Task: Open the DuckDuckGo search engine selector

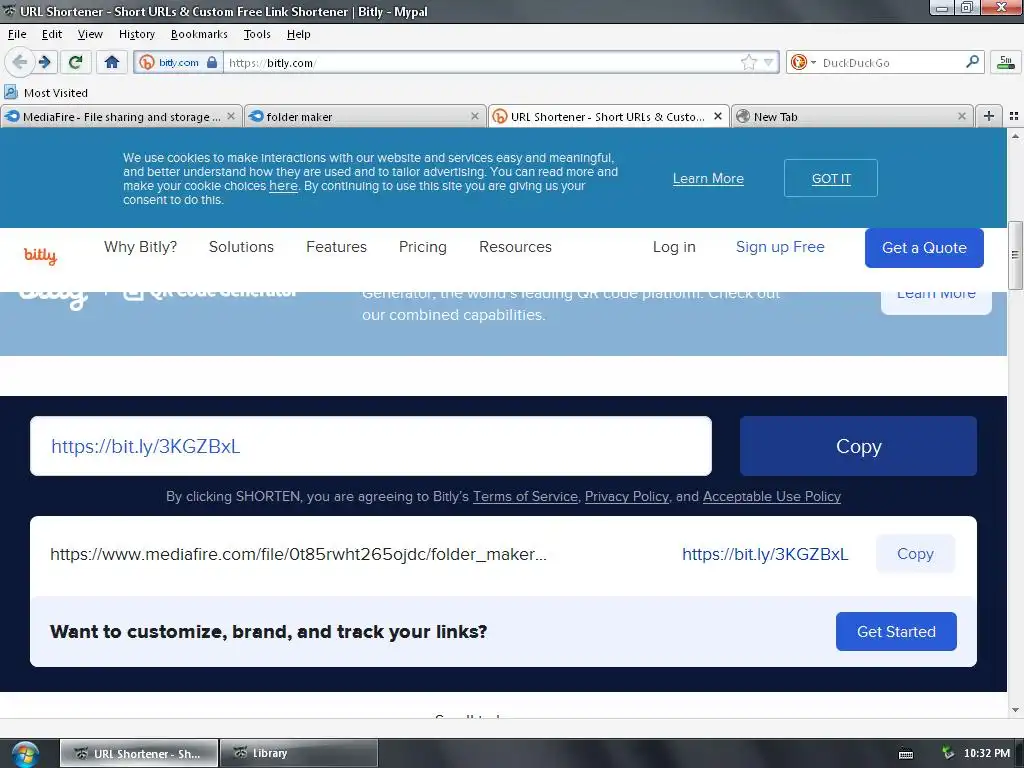Action: [803, 63]
